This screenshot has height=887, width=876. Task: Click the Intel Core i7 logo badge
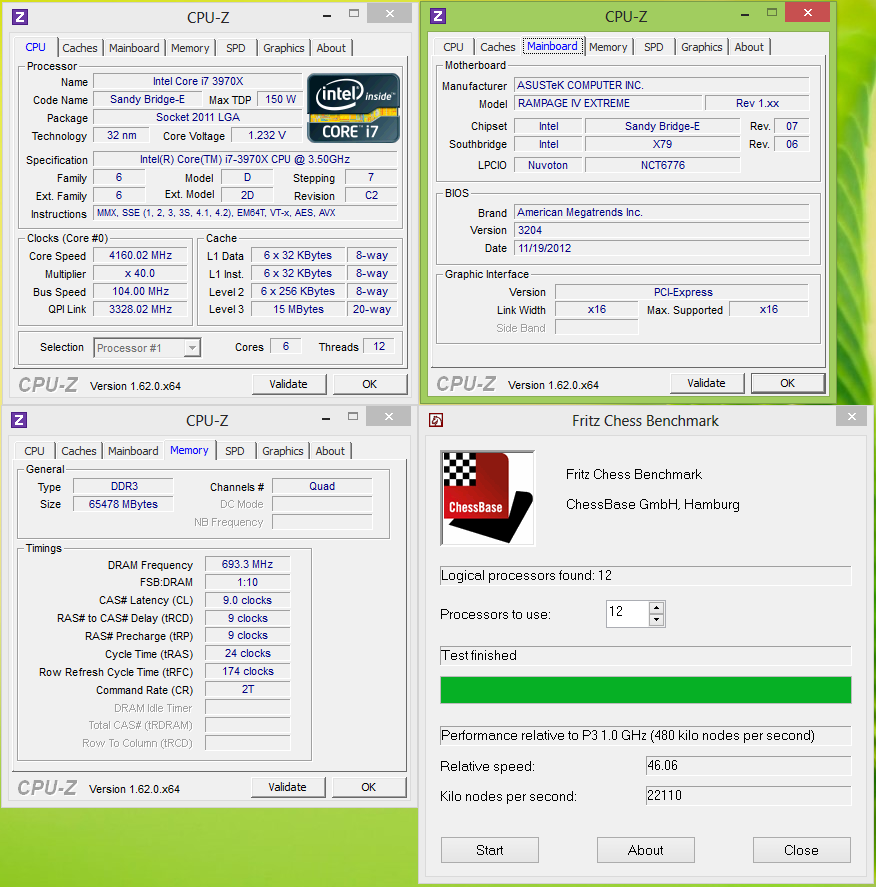tap(353, 108)
